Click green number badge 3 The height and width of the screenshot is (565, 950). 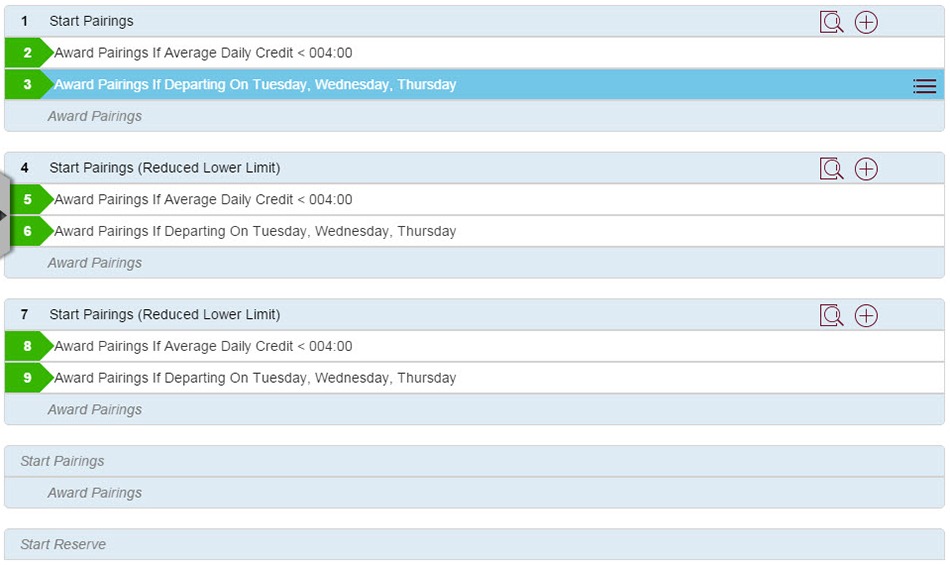27,84
